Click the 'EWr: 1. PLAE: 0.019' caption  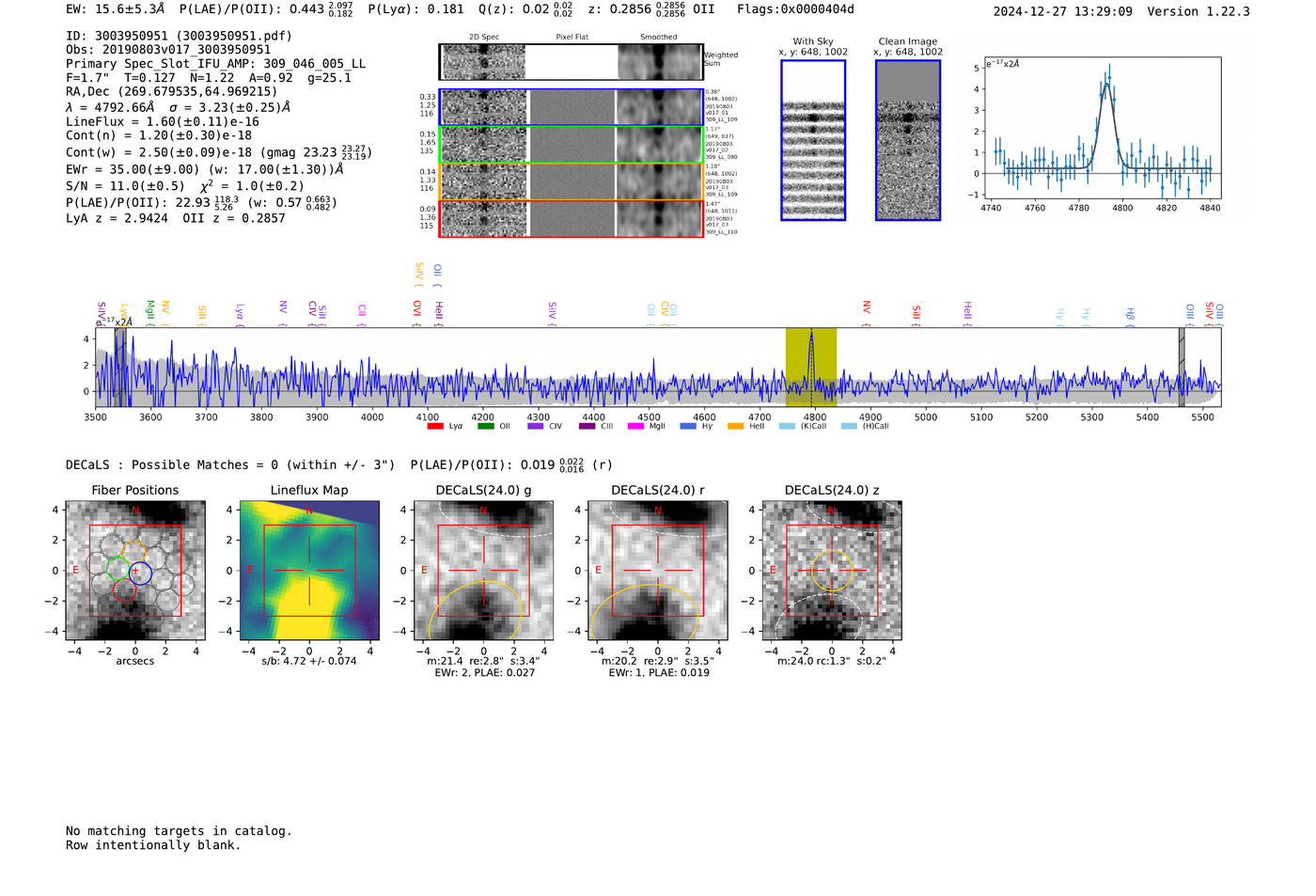[x=658, y=672]
